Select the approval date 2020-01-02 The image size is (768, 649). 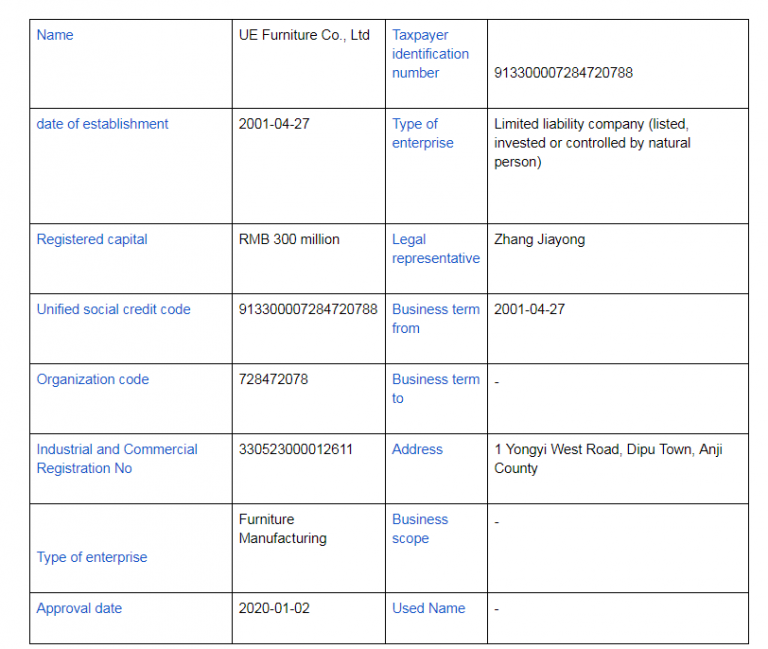(274, 608)
